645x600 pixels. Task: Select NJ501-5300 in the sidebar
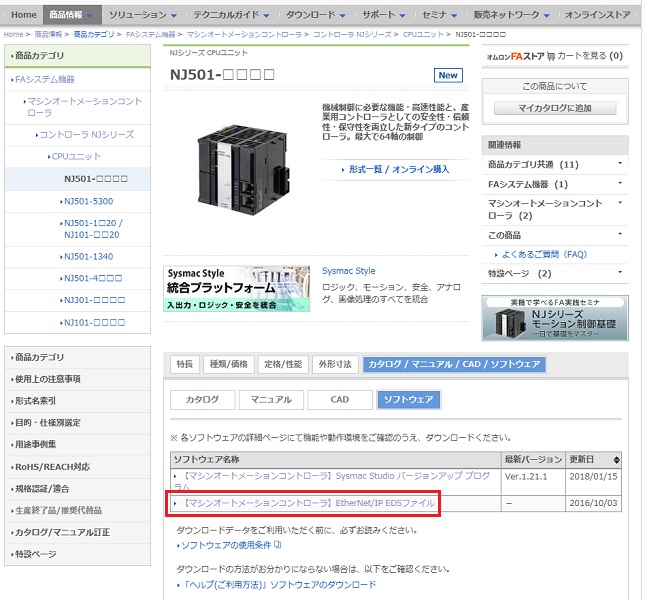pyautogui.click(x=88, y=201)
